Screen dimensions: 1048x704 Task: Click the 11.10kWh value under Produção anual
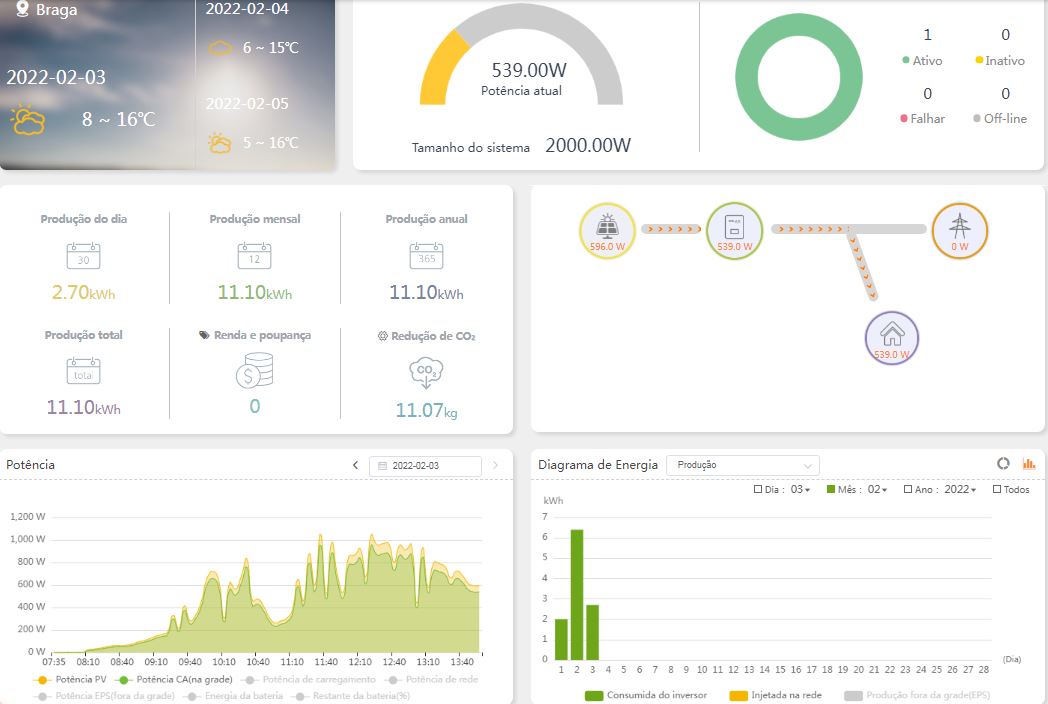click(426, 293)
